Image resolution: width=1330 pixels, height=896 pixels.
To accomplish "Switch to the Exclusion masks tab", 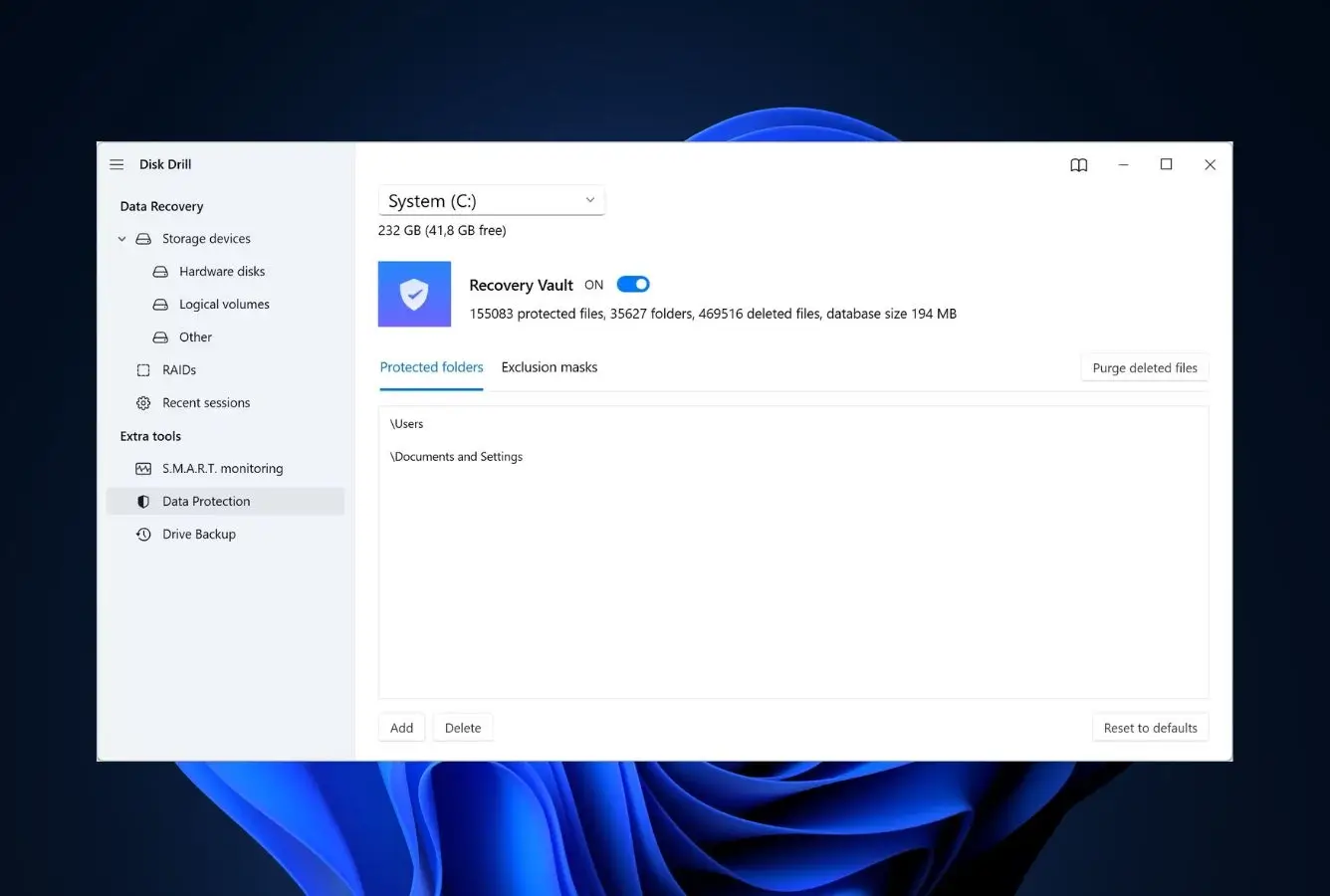I will point(550,367).
